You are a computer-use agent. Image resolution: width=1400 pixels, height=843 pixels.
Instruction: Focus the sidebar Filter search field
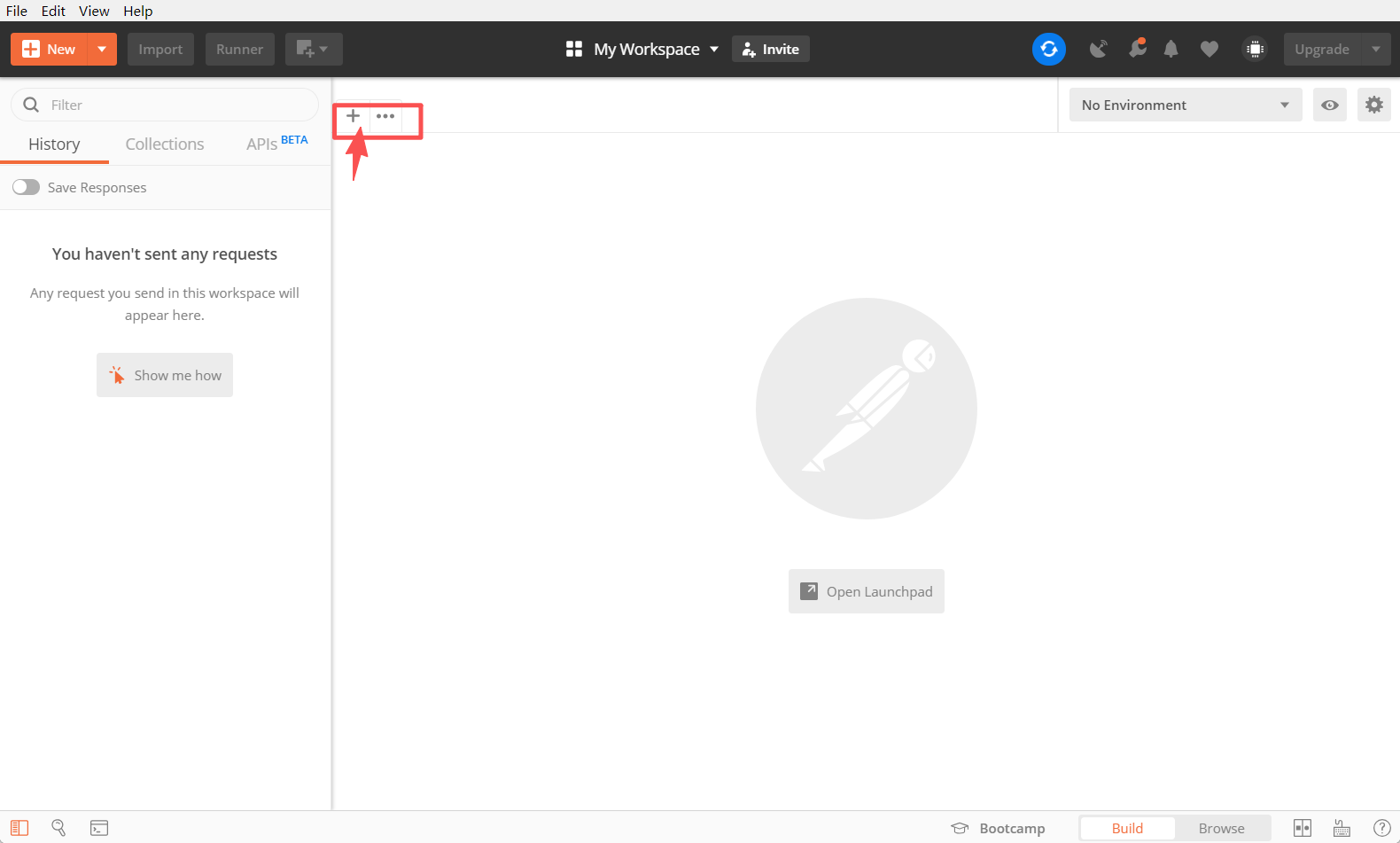pos(165,105)
